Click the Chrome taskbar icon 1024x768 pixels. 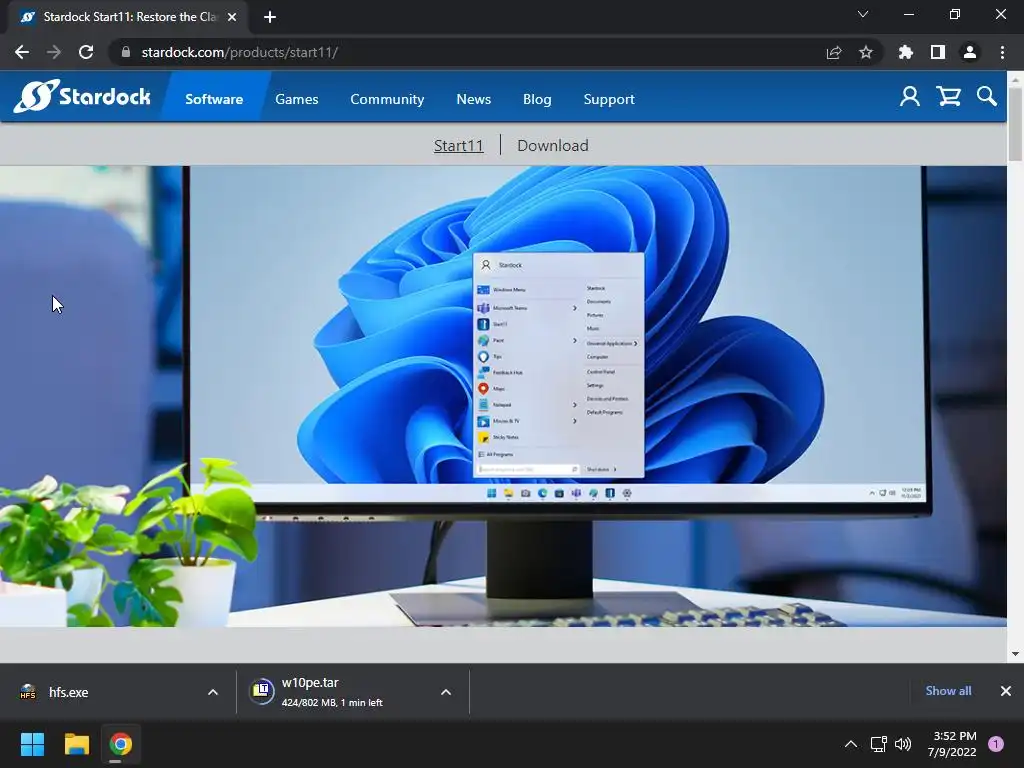click(120, 744)
